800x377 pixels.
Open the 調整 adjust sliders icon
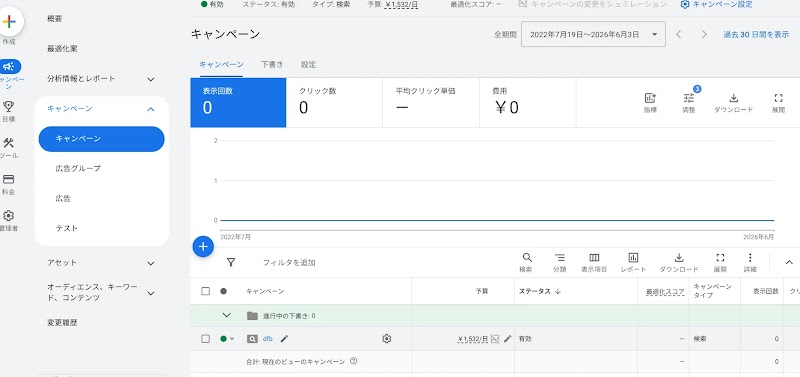689,98
